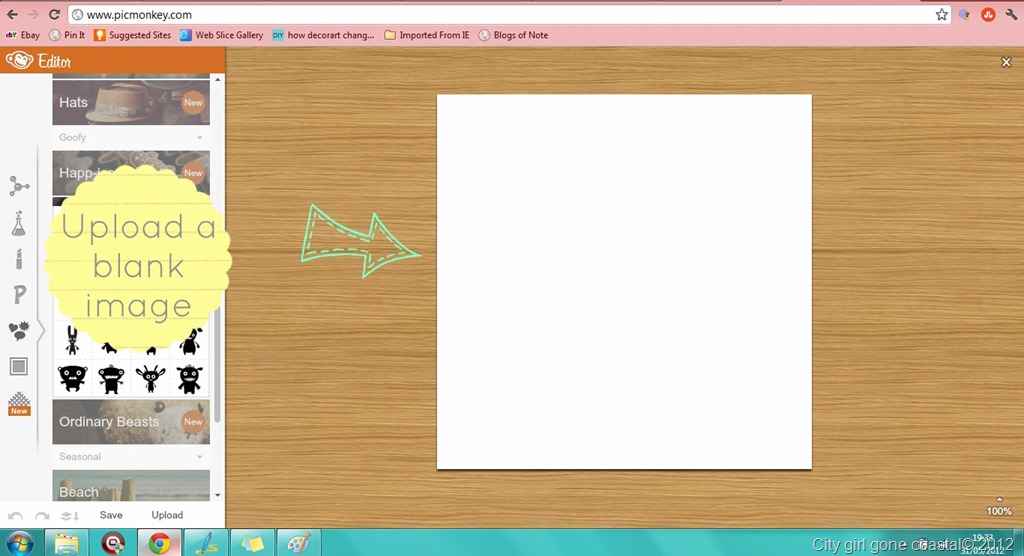
Task: Redo the last edit
Action: click(42, 515)
